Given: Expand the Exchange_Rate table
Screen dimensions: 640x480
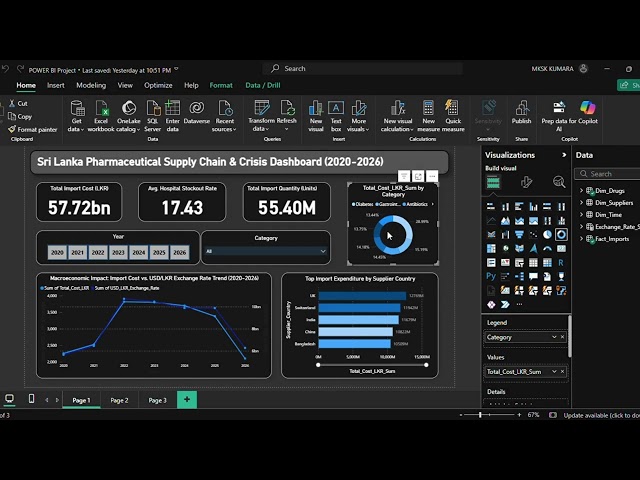Looking at the screenshot, I should click(x=581, y=227).
